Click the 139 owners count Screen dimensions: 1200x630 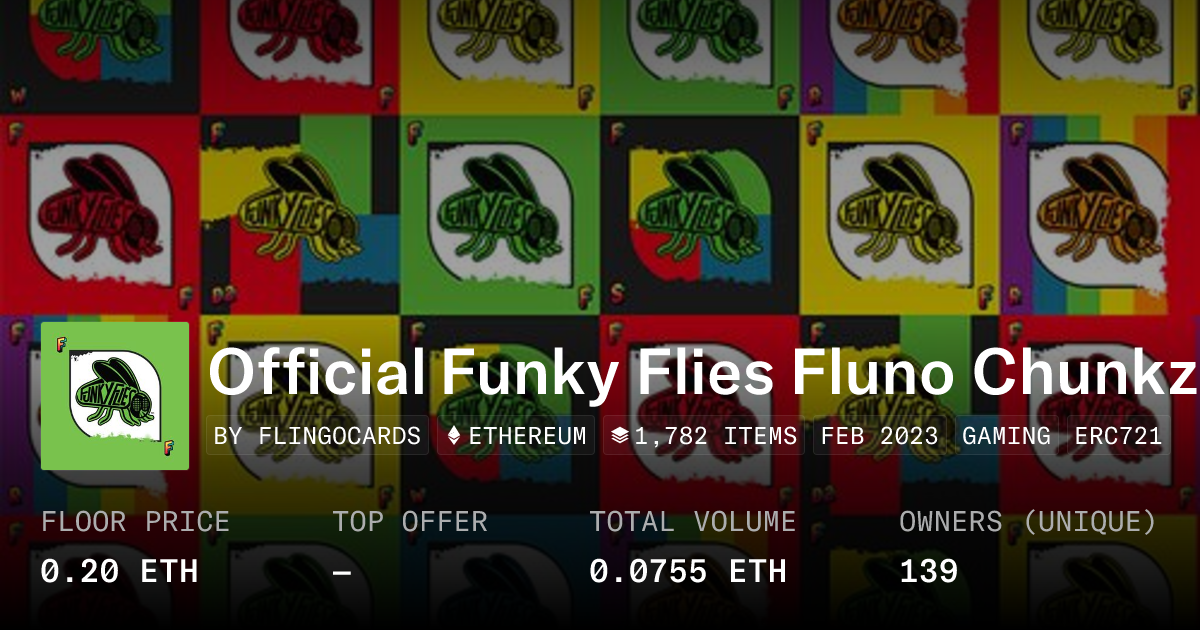929,572
